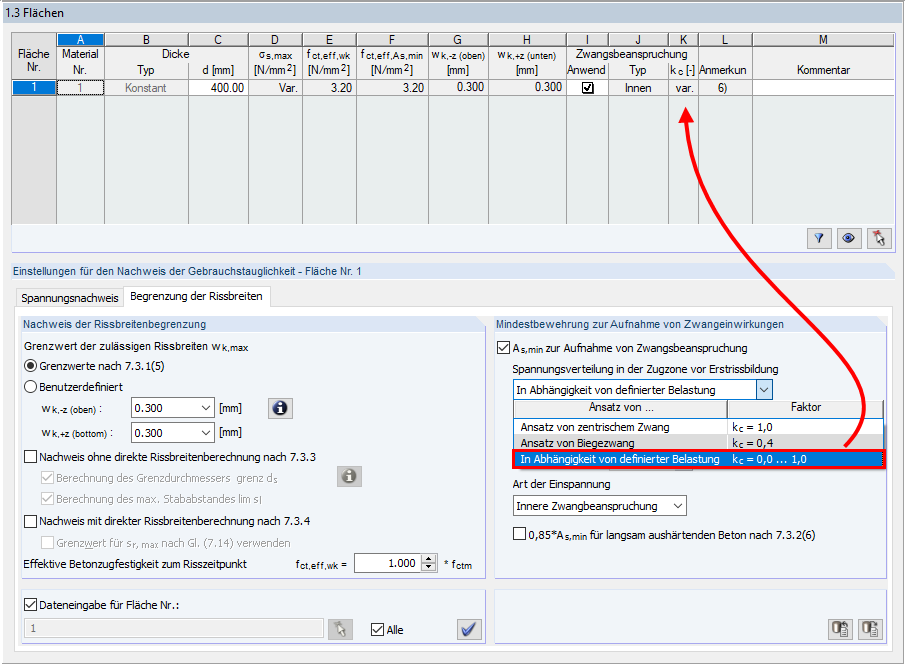Select Benutzerdefiniert radio button
Image resolution: width=906 pixels, height=666 pixels.
(x=31, y=387)
